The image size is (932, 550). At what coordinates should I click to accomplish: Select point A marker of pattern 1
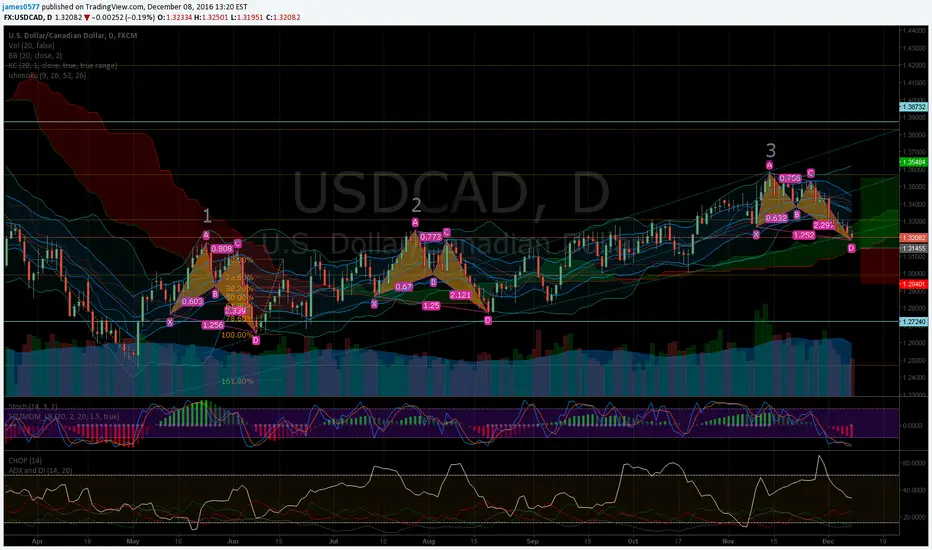tap(206, 235)
